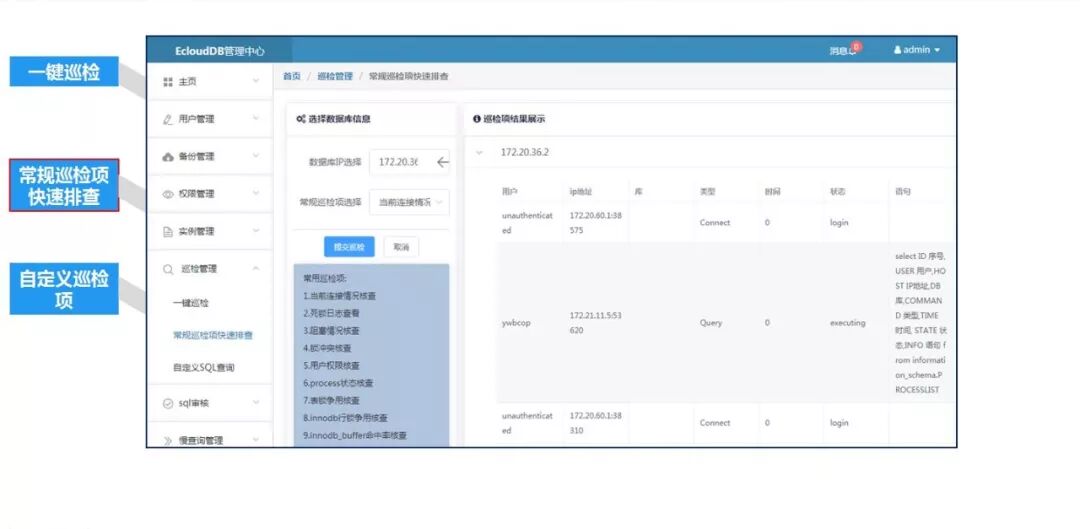Click the 实例管理 document icon
Screen dimensions: 1080x529
click(167, 231)
